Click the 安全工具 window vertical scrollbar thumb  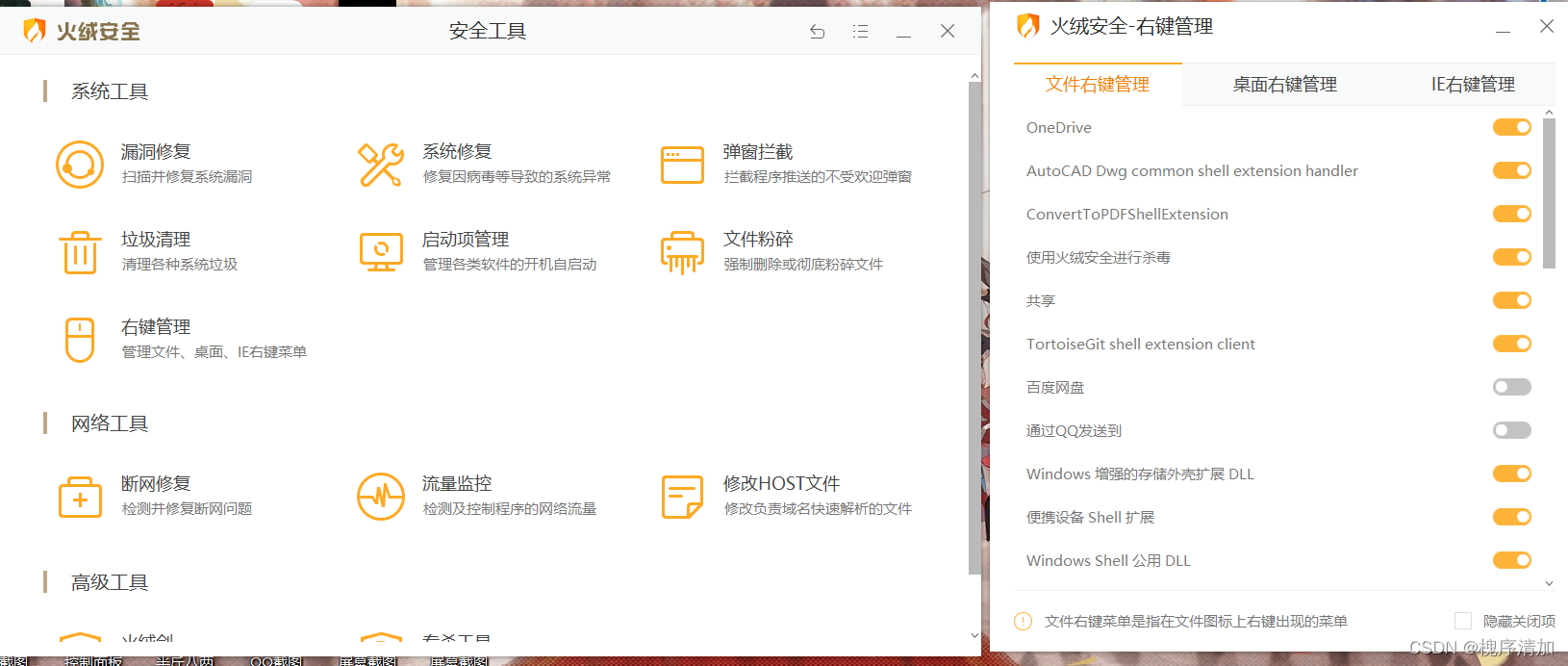pos(974,328)
